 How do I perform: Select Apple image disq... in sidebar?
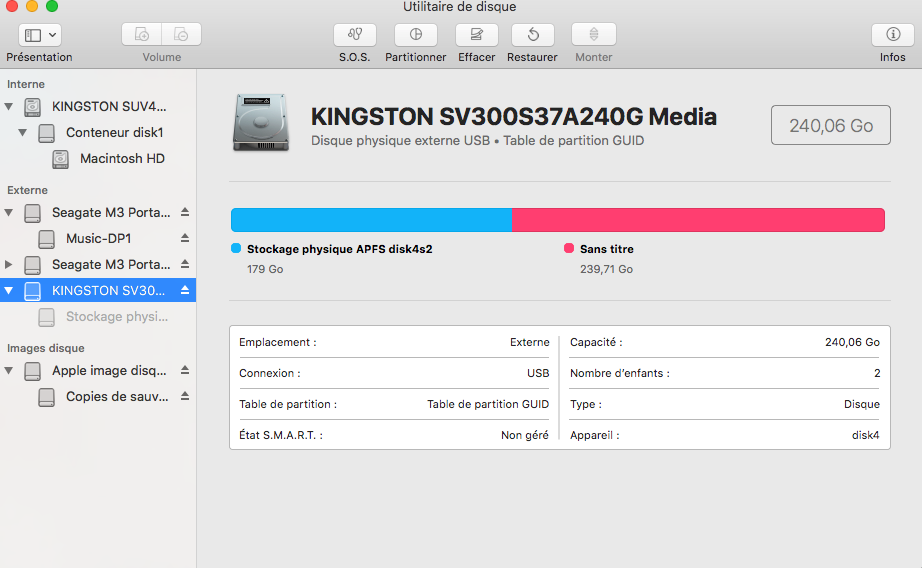tap(109, 370)
